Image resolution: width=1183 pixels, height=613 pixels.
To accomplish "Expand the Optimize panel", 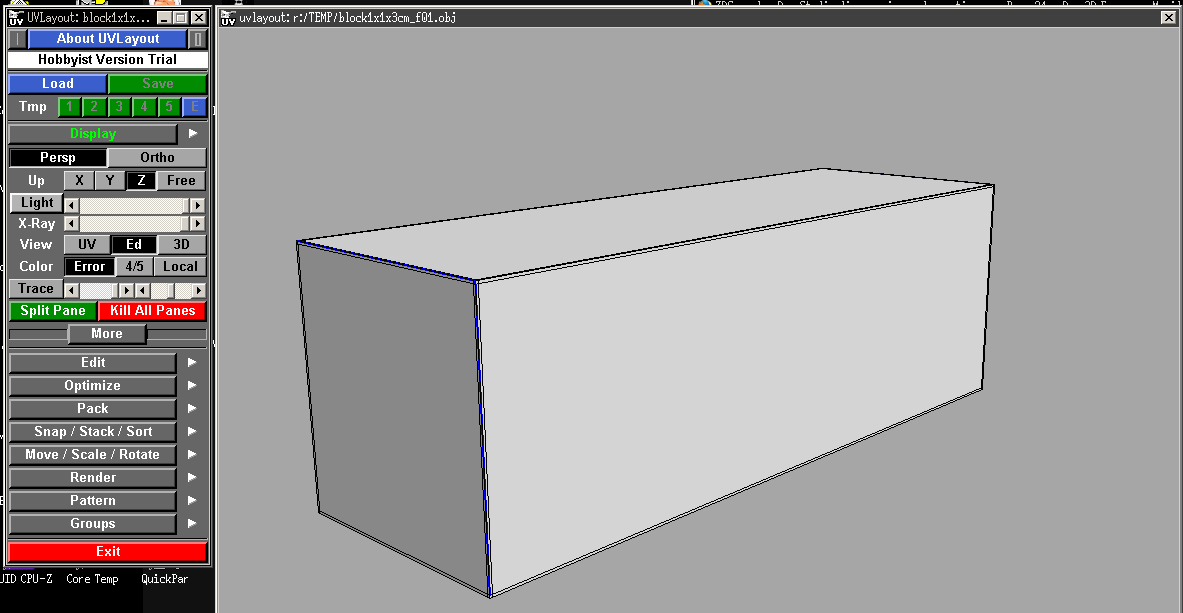I will pyautogui.click(x=93, y=386).
